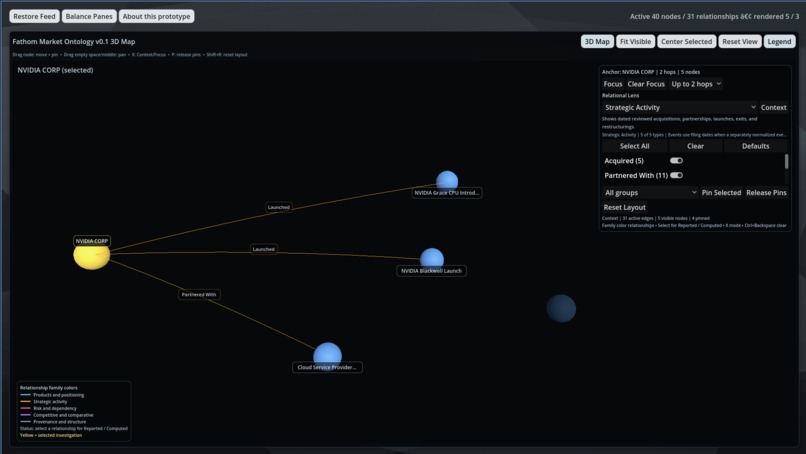806x454 pixels.
Task: Click the Partnered With edge label
Action: tap(199, 295)
